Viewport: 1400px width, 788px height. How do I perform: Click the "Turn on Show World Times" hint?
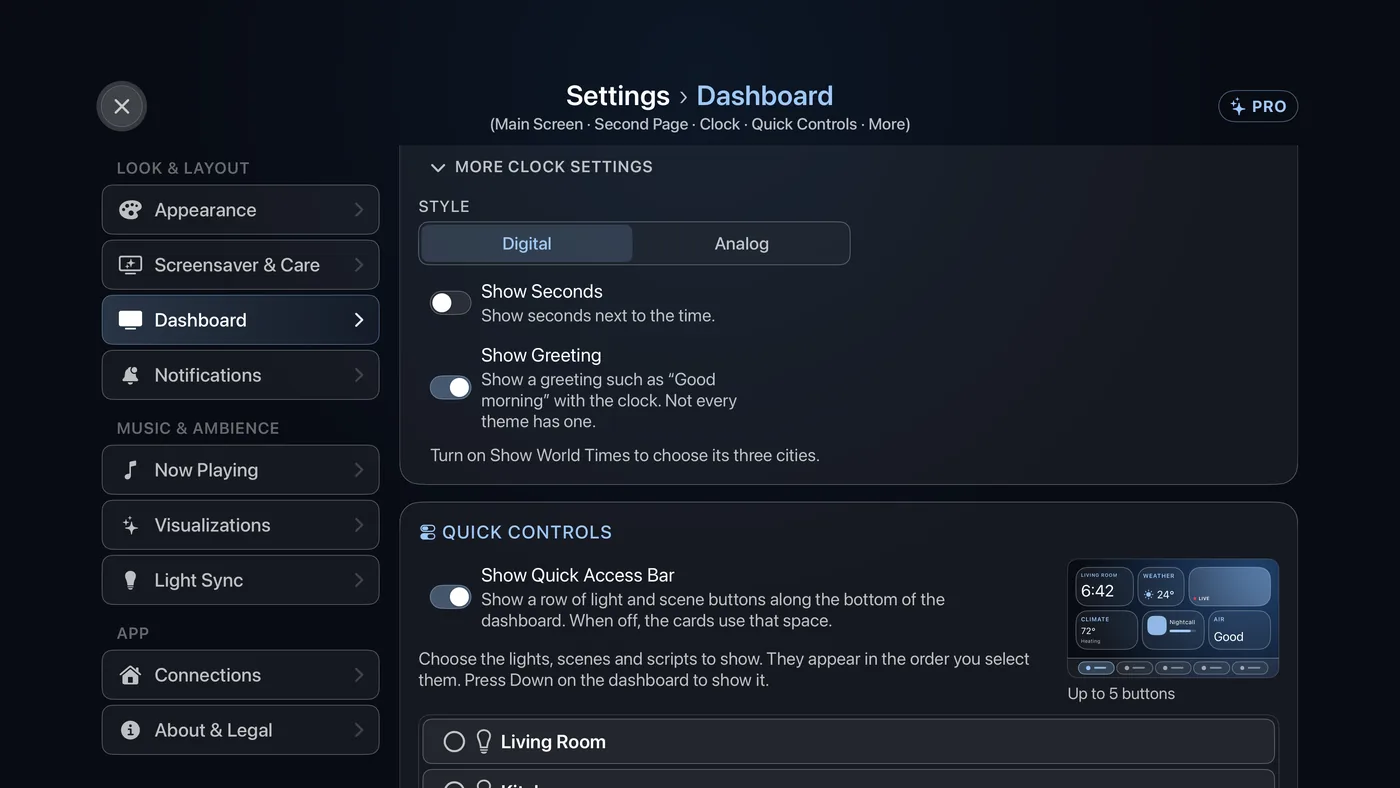click(x=625, y=455)
